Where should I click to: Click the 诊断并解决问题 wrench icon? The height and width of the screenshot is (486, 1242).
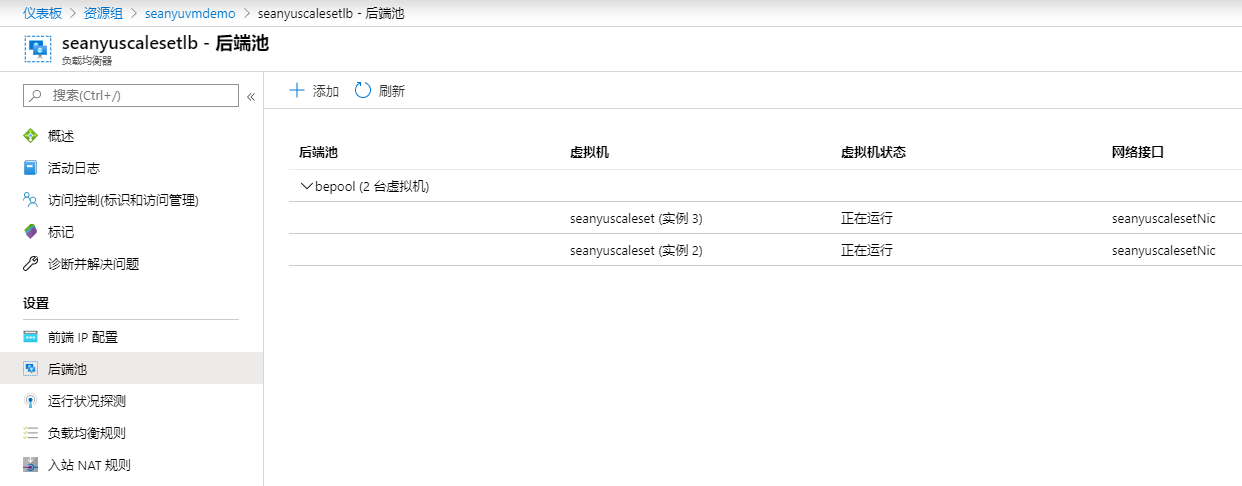(30, 264)
